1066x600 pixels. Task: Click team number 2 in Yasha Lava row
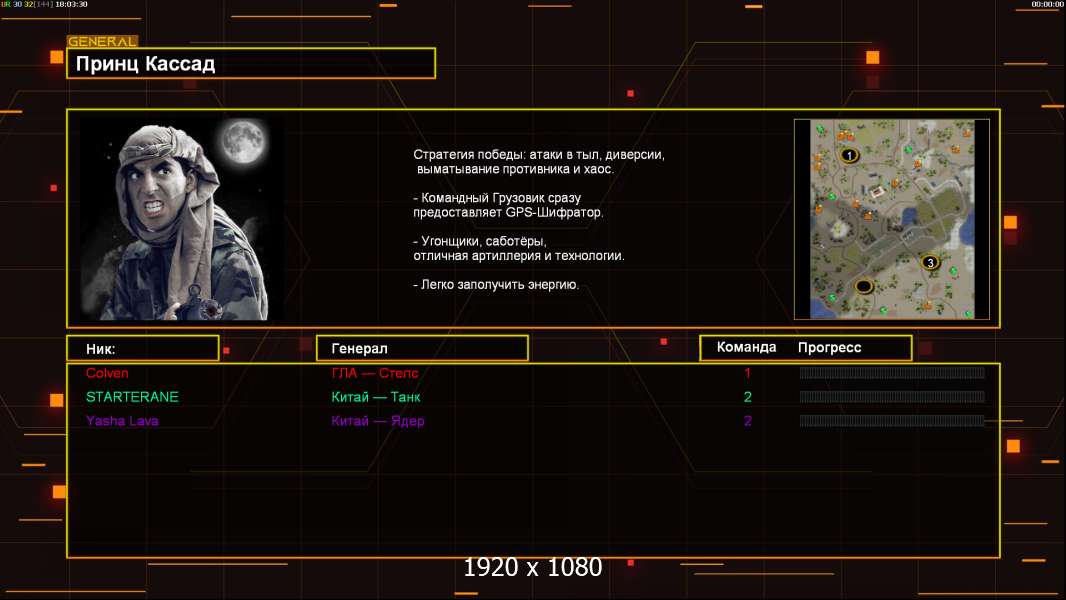(x=747, y=421)
